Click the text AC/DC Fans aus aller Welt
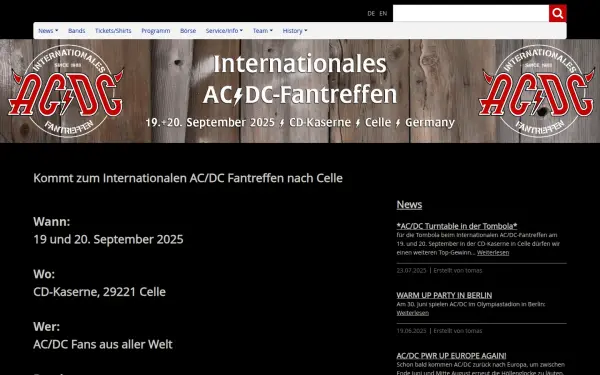This screenshot has width=600, height=375. point(103,344)
